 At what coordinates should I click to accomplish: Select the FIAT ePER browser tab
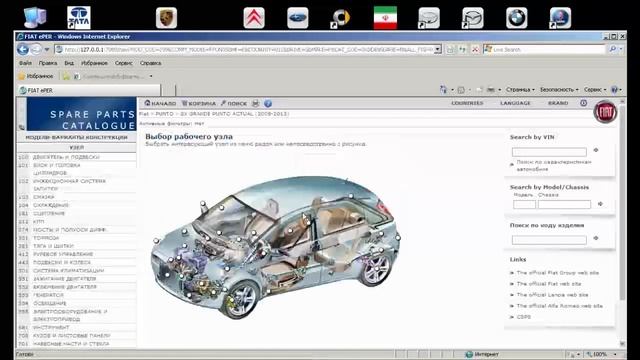point(89,90)
